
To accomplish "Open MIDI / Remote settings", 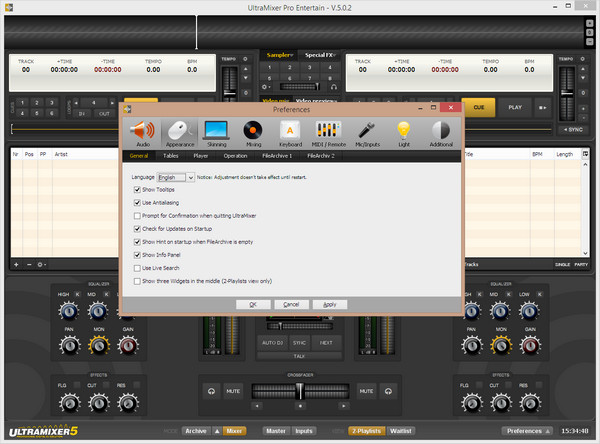I will coord(328,133).
